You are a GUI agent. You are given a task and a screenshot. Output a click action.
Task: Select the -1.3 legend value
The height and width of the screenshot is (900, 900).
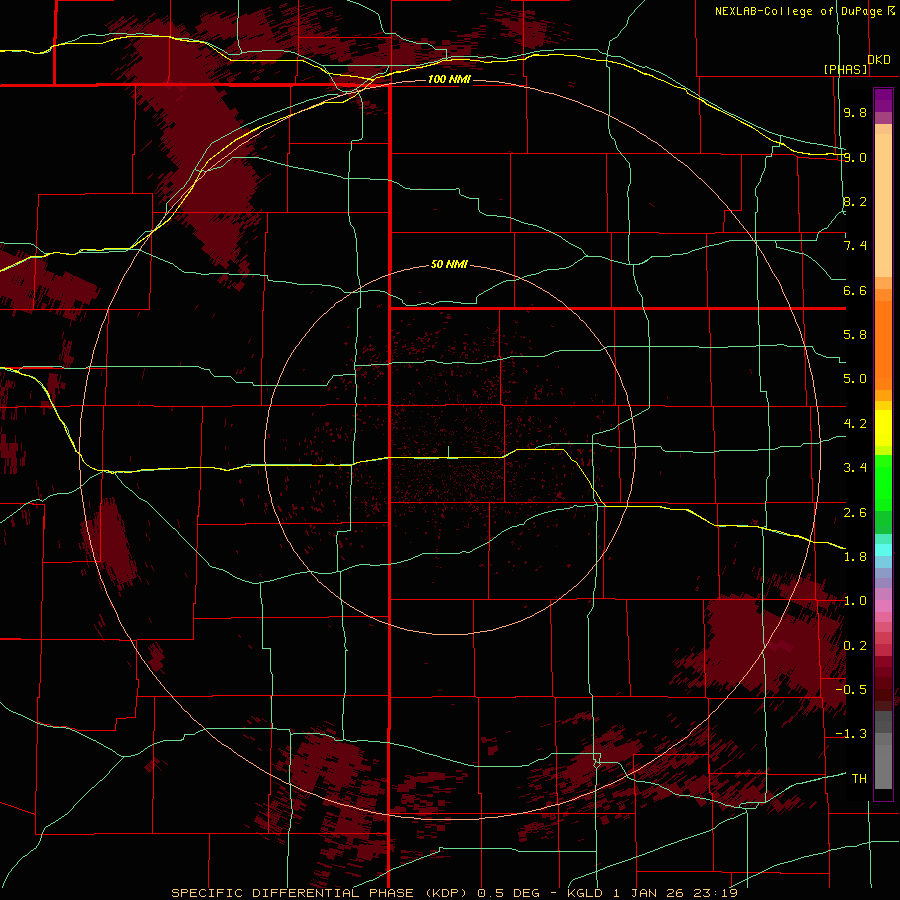click(851, 734)
